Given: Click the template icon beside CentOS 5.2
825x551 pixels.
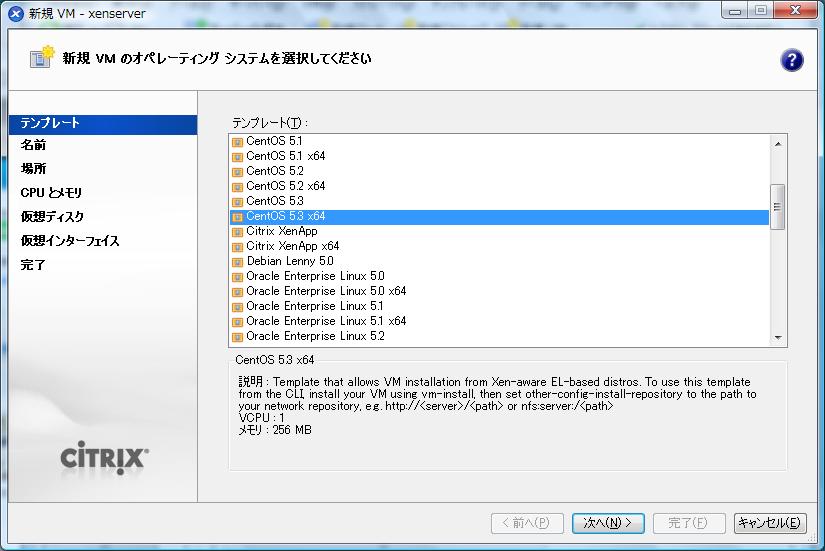Looking at the screenshot, I should click(237, 172).
